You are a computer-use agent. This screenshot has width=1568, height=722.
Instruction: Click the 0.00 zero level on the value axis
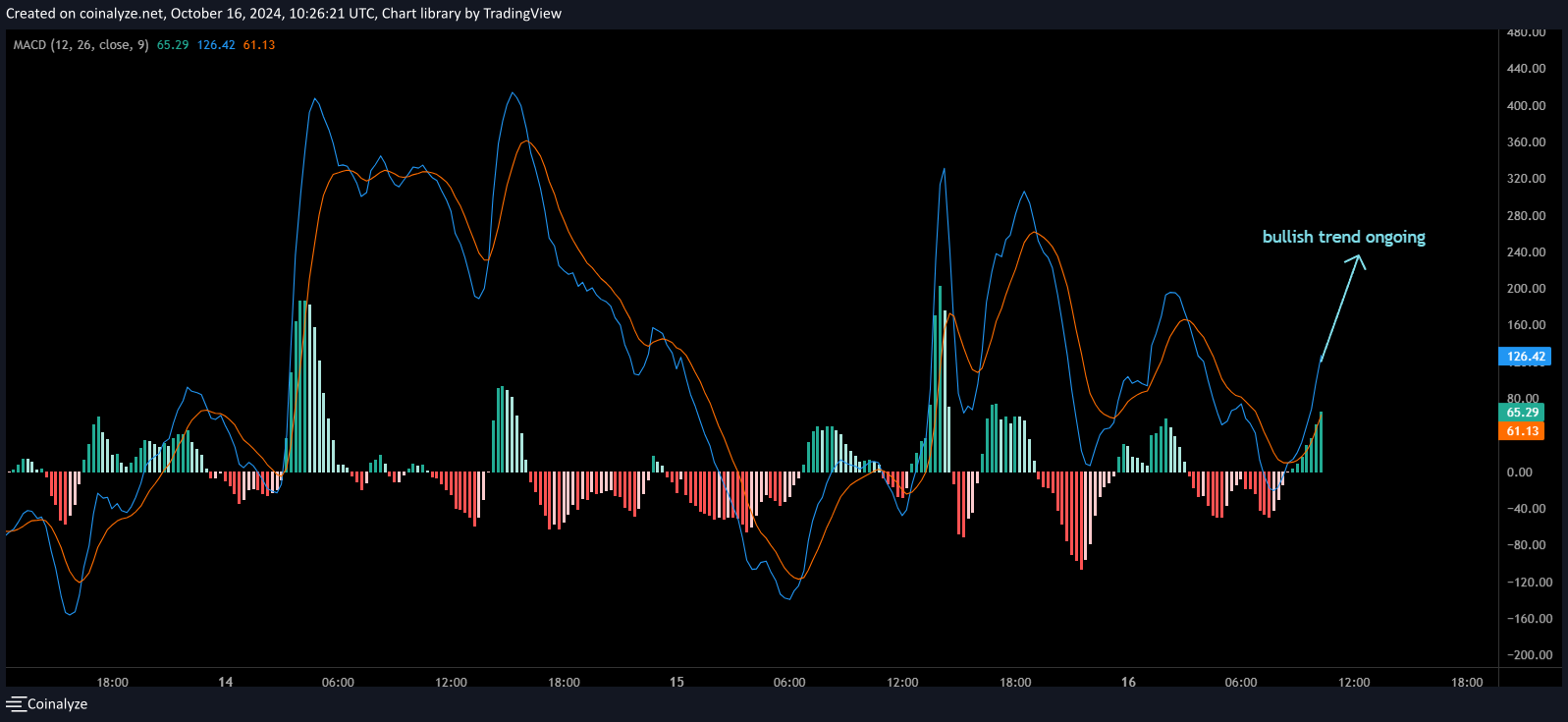(x=1519, y=472)
